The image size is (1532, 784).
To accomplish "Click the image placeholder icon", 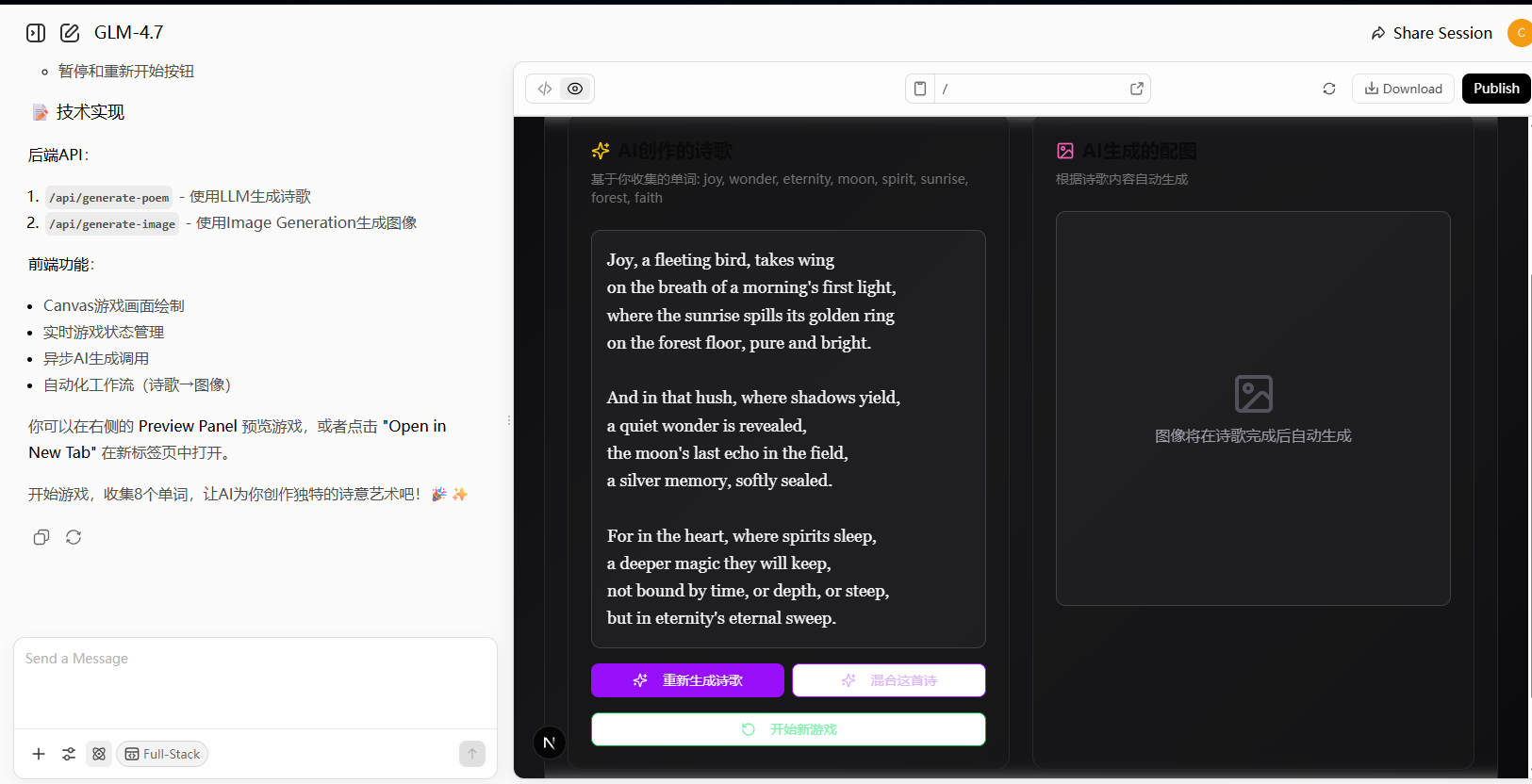I will click(x=1253, y=394).
